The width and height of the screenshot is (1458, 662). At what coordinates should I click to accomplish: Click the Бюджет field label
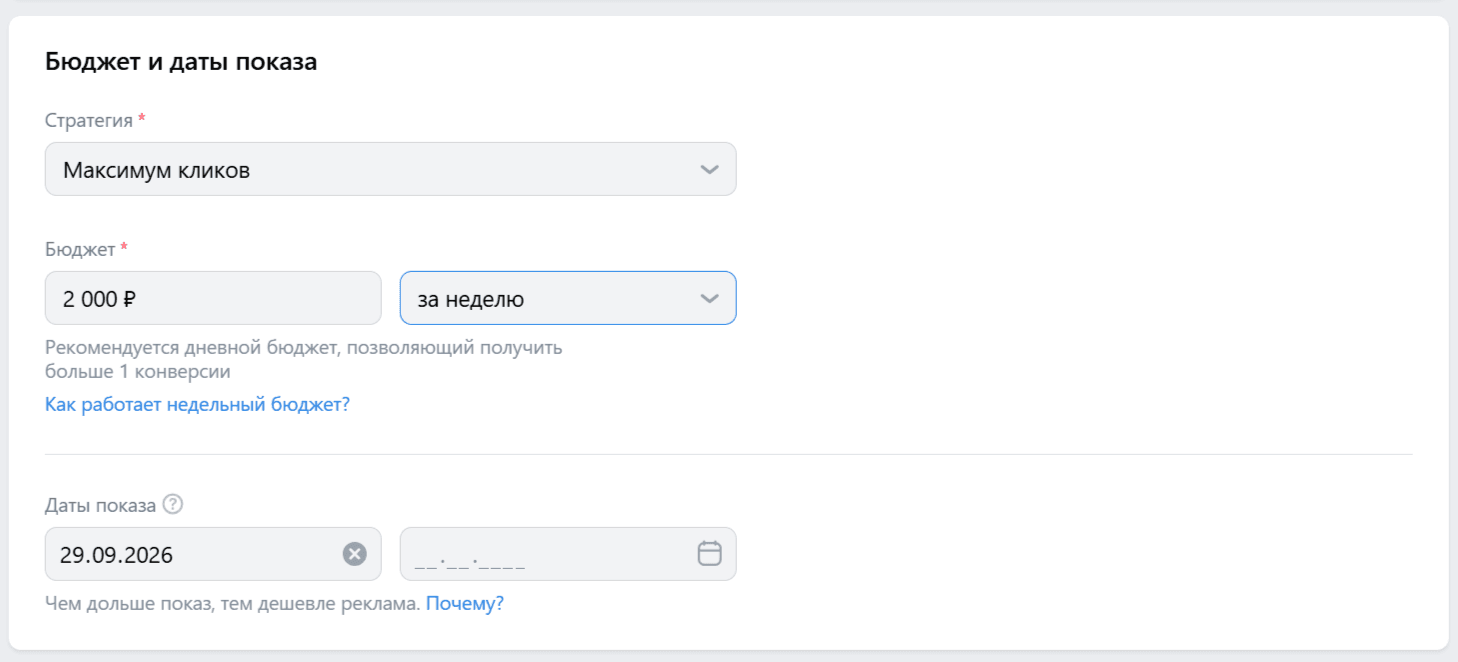pos(80,249)
